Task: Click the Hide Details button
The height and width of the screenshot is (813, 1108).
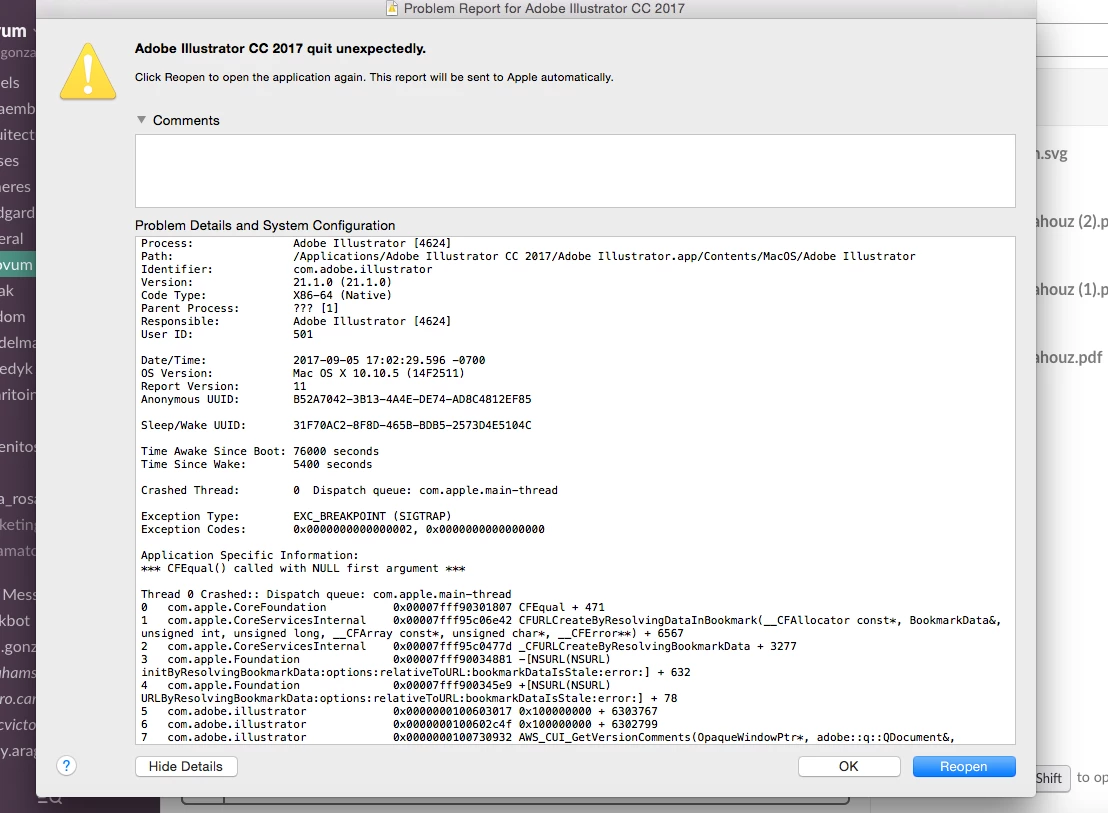Action: 186,766
